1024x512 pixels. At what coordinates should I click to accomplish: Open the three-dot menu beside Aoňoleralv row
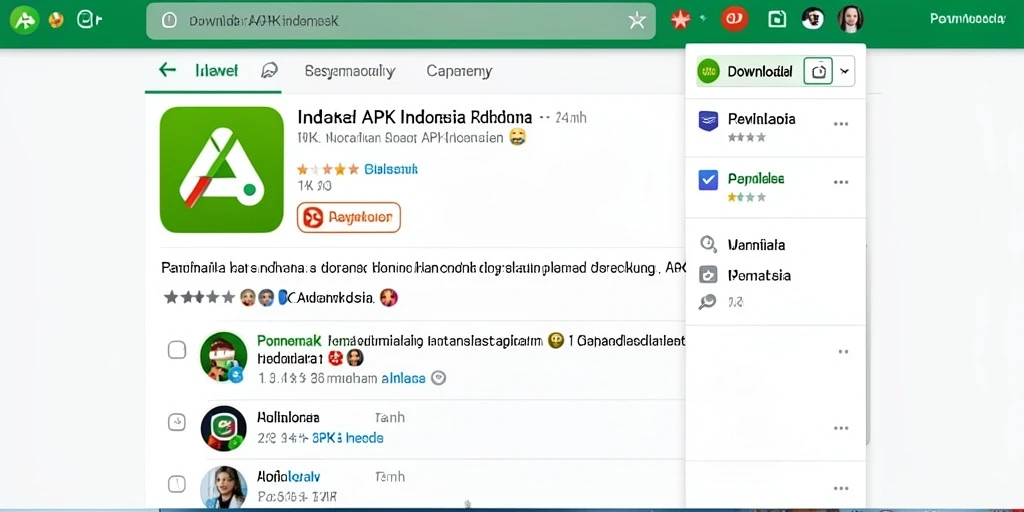pos(841,488)
